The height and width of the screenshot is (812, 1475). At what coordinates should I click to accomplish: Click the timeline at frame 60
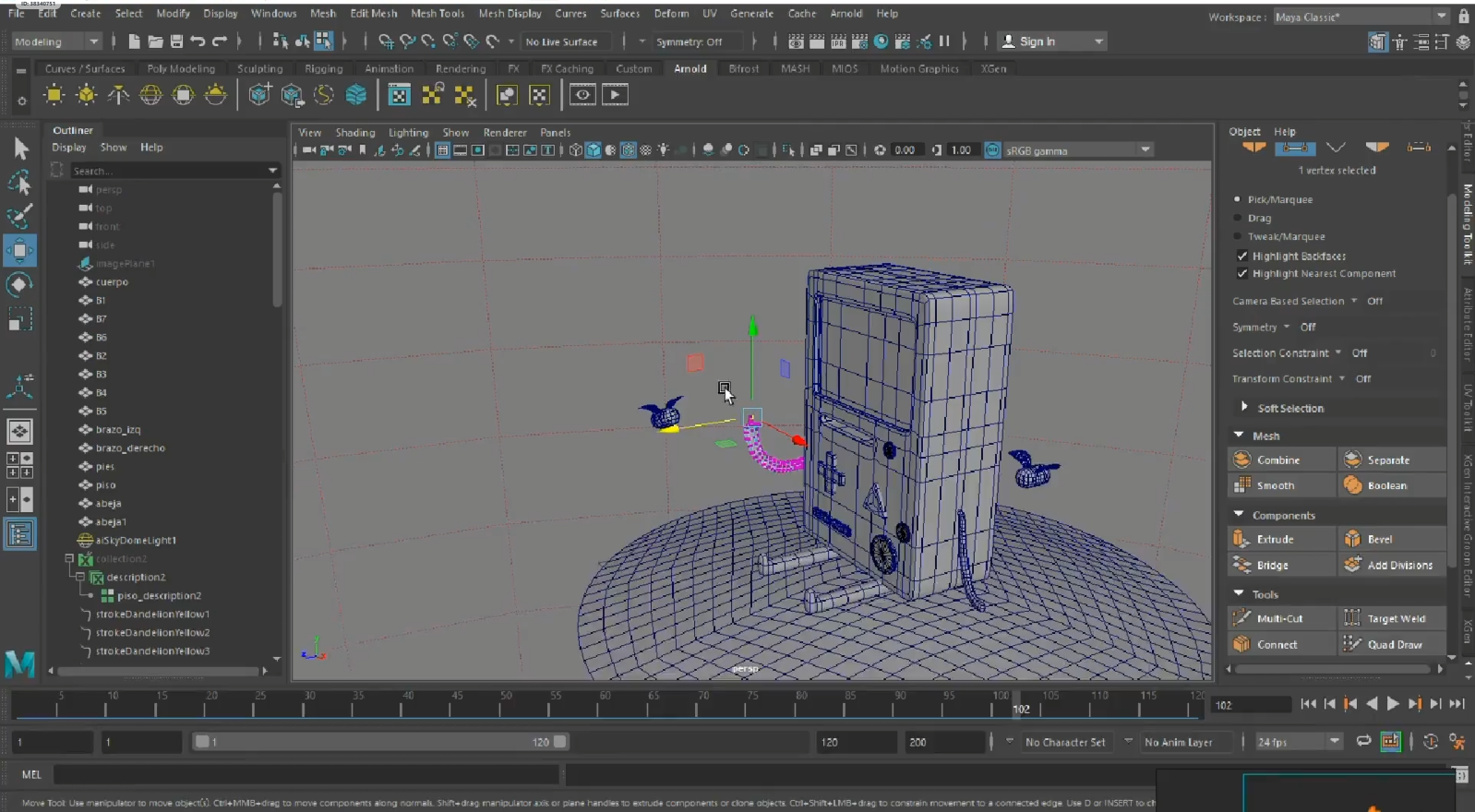[605, 703]
